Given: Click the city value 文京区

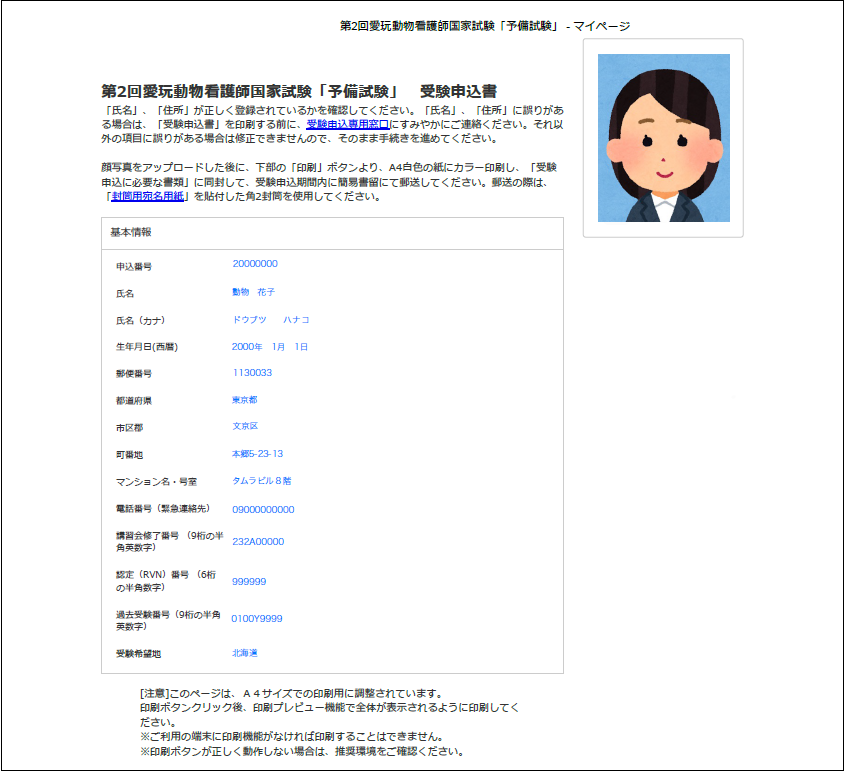Looking at the screenshot, I should [x=245, y=427].
